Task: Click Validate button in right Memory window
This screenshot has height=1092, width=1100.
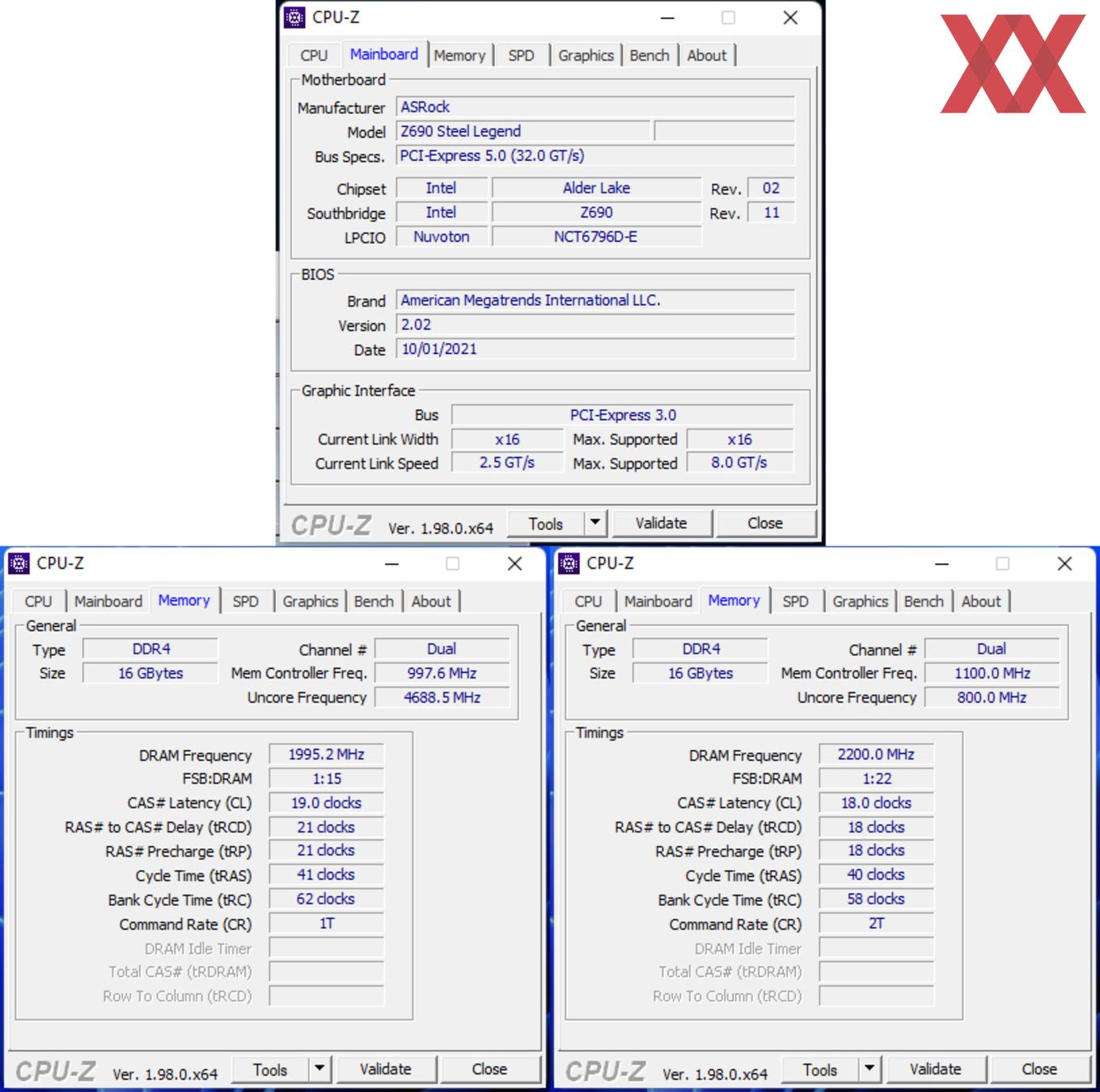Action: coord(935,1069)
